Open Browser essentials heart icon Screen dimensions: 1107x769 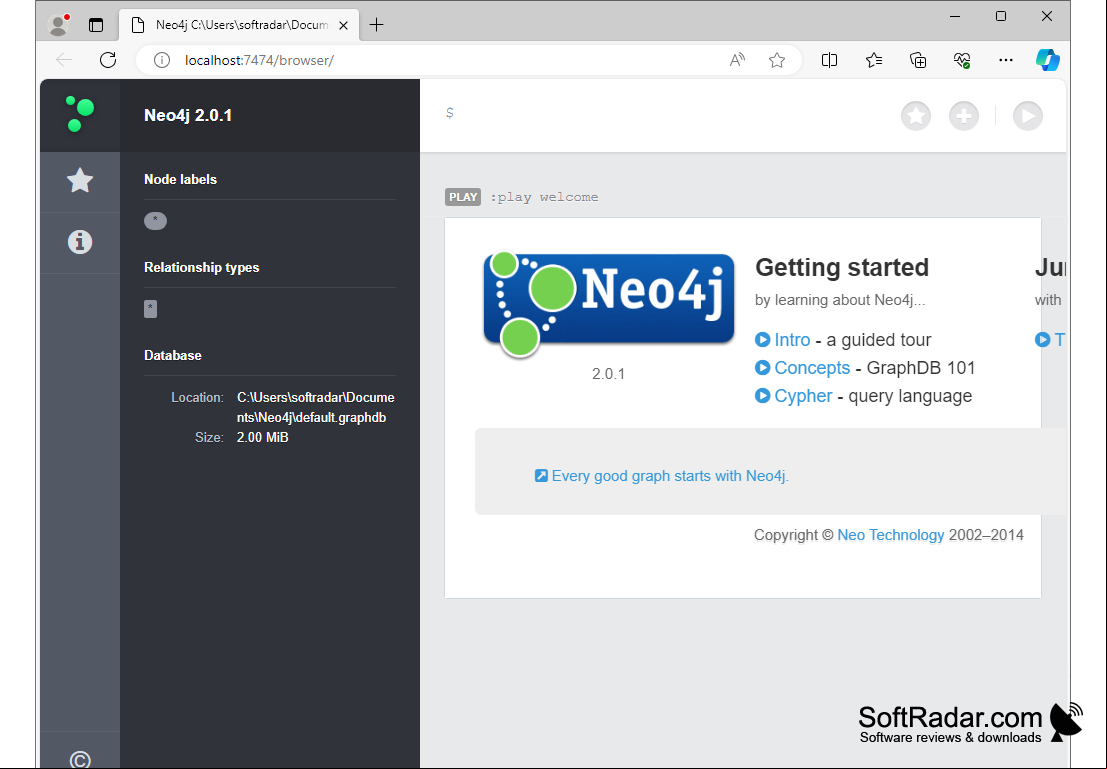[x=962, y=60]
